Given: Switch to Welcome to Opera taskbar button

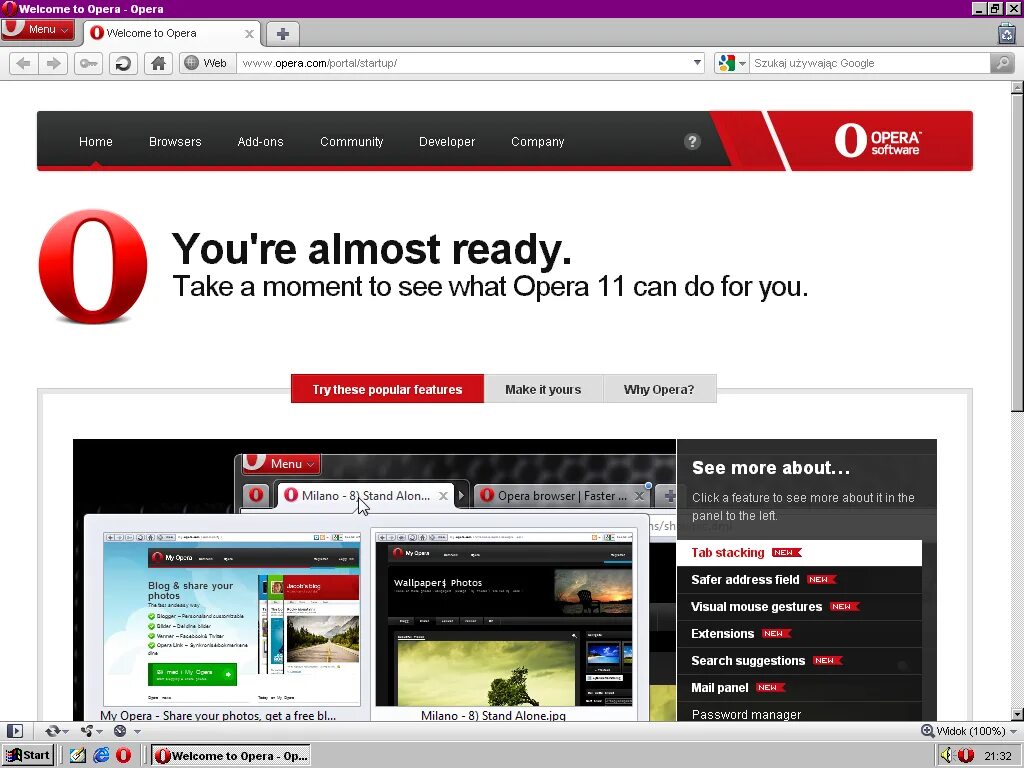Looking at the screenshot, I should [231, 756].
